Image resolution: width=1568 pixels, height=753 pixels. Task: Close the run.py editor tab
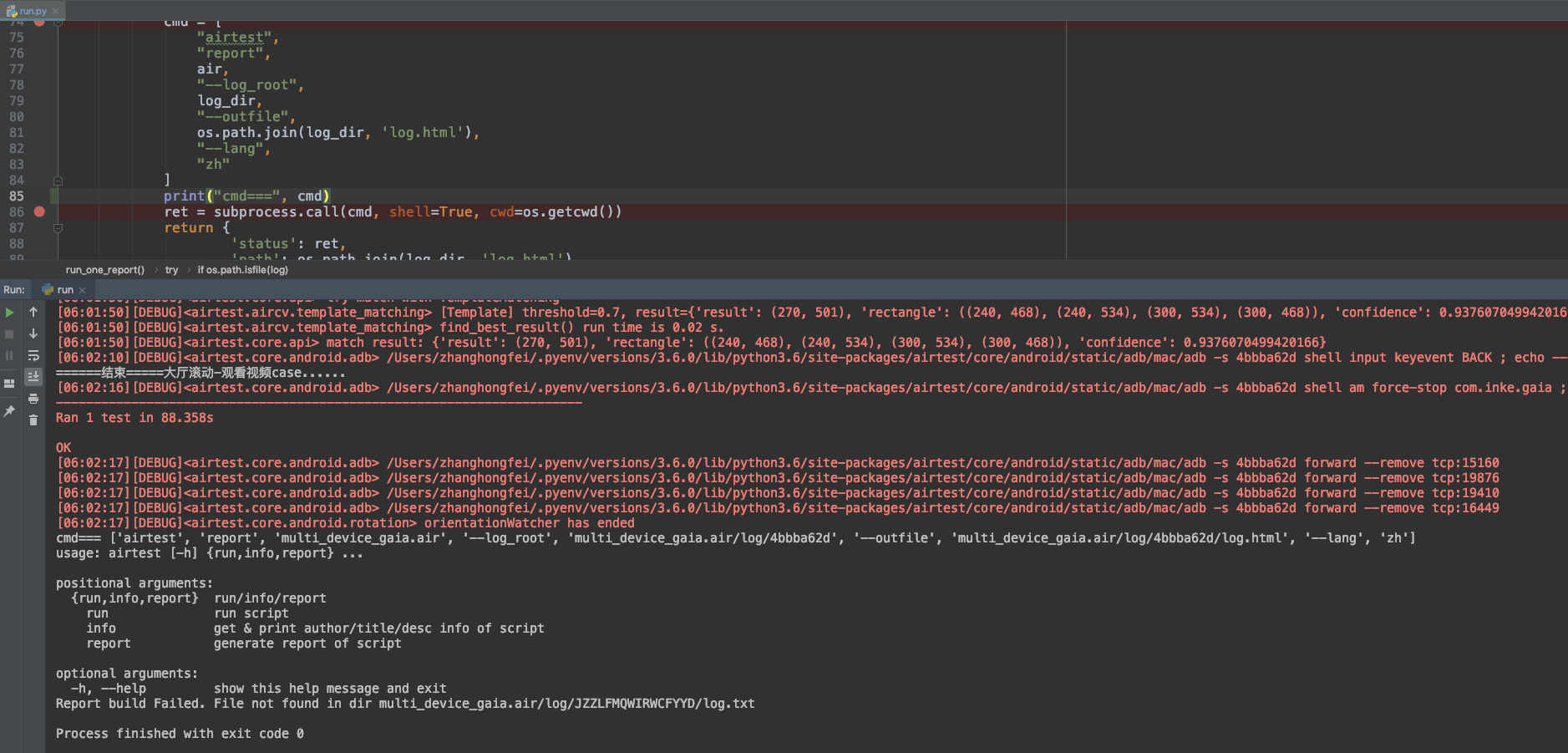(x=56, y=12)
